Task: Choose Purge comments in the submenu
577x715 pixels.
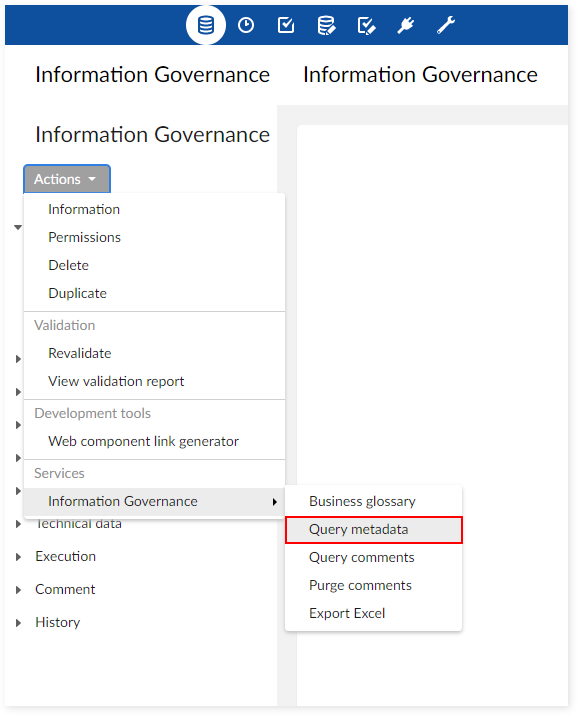Action: (374, 585)
